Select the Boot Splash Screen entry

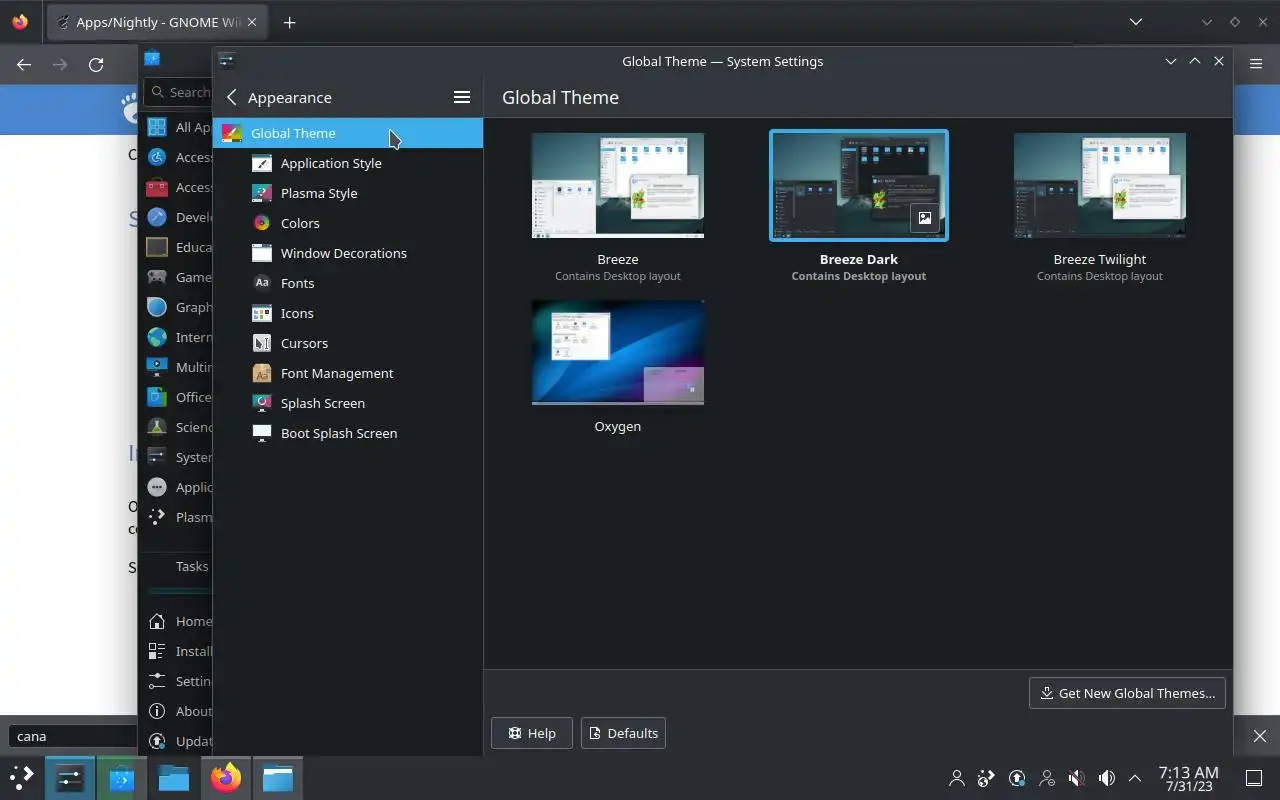347,433
